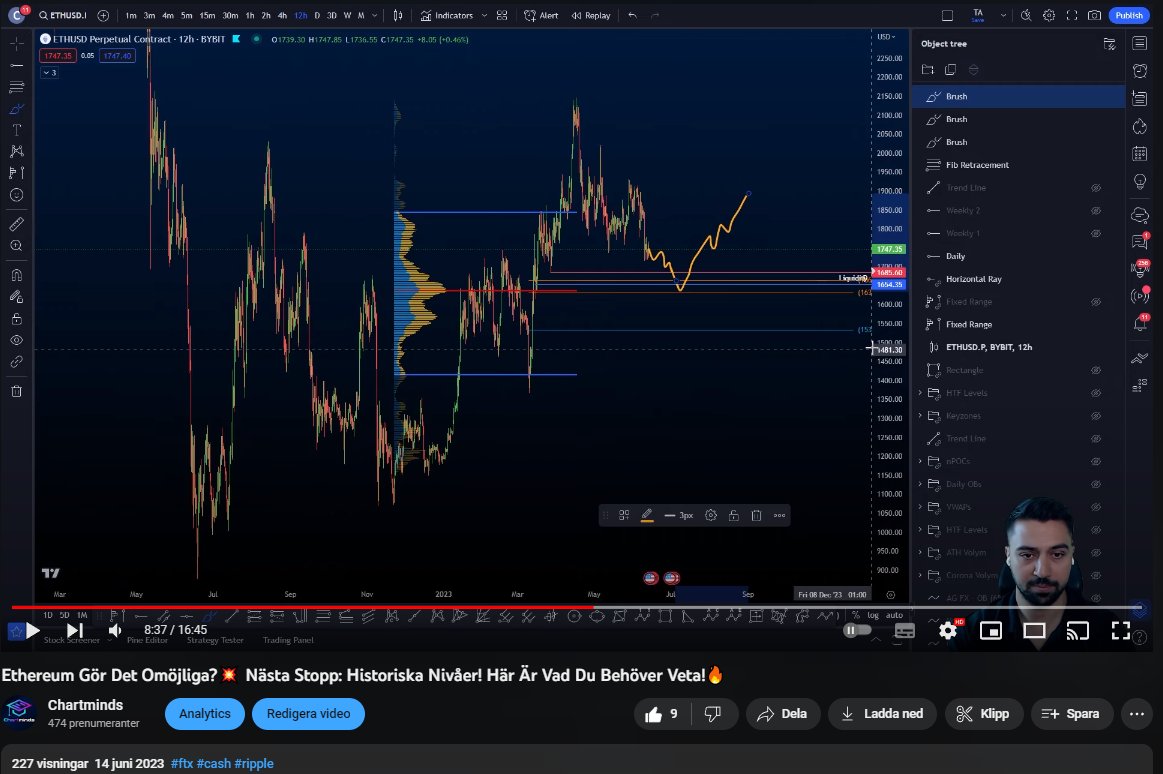1163x774 pixels.
Task: Select the first Brush object row
Action: (1018, 96)
